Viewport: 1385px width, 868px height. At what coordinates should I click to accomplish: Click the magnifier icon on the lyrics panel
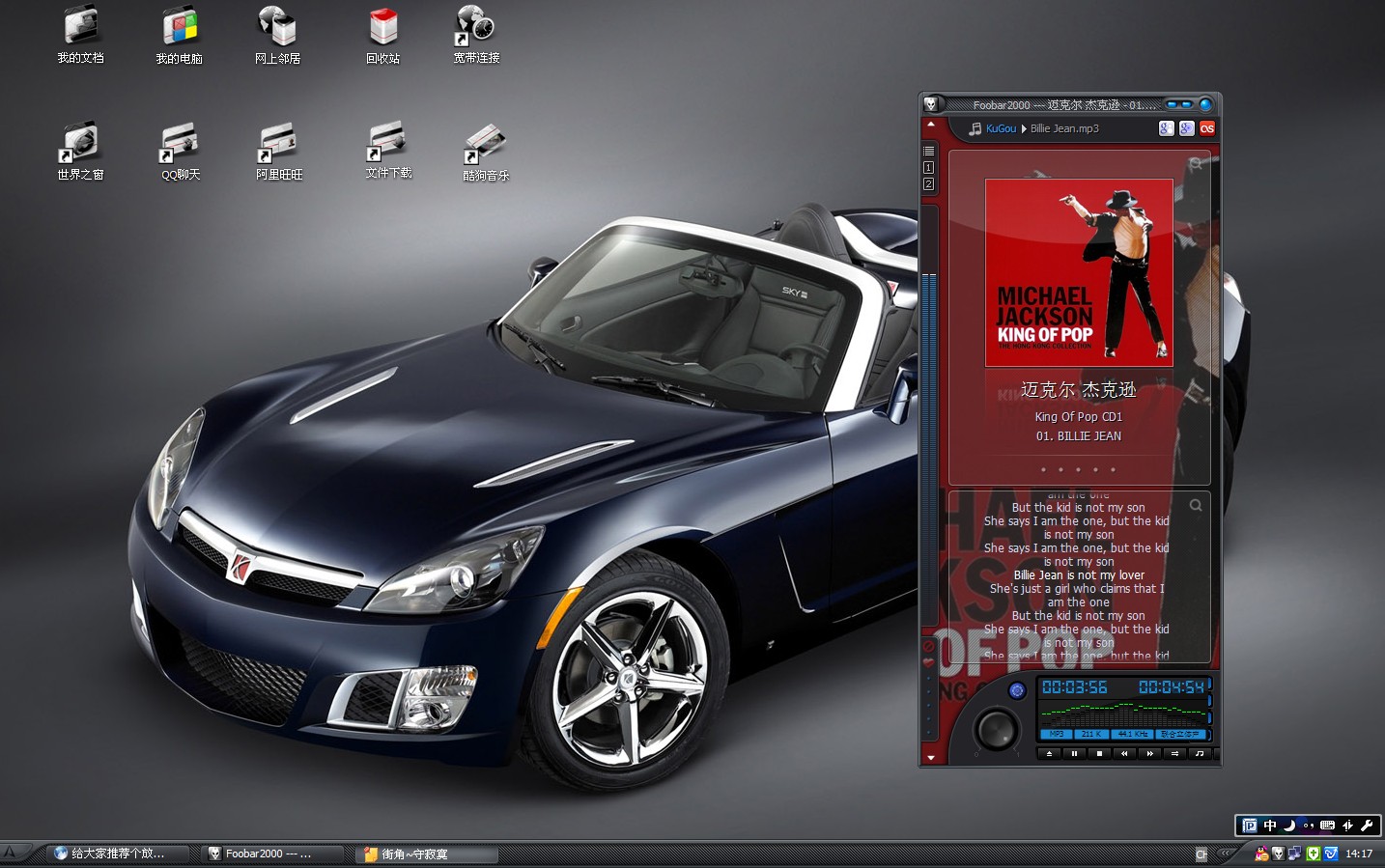click(1196, 505)
